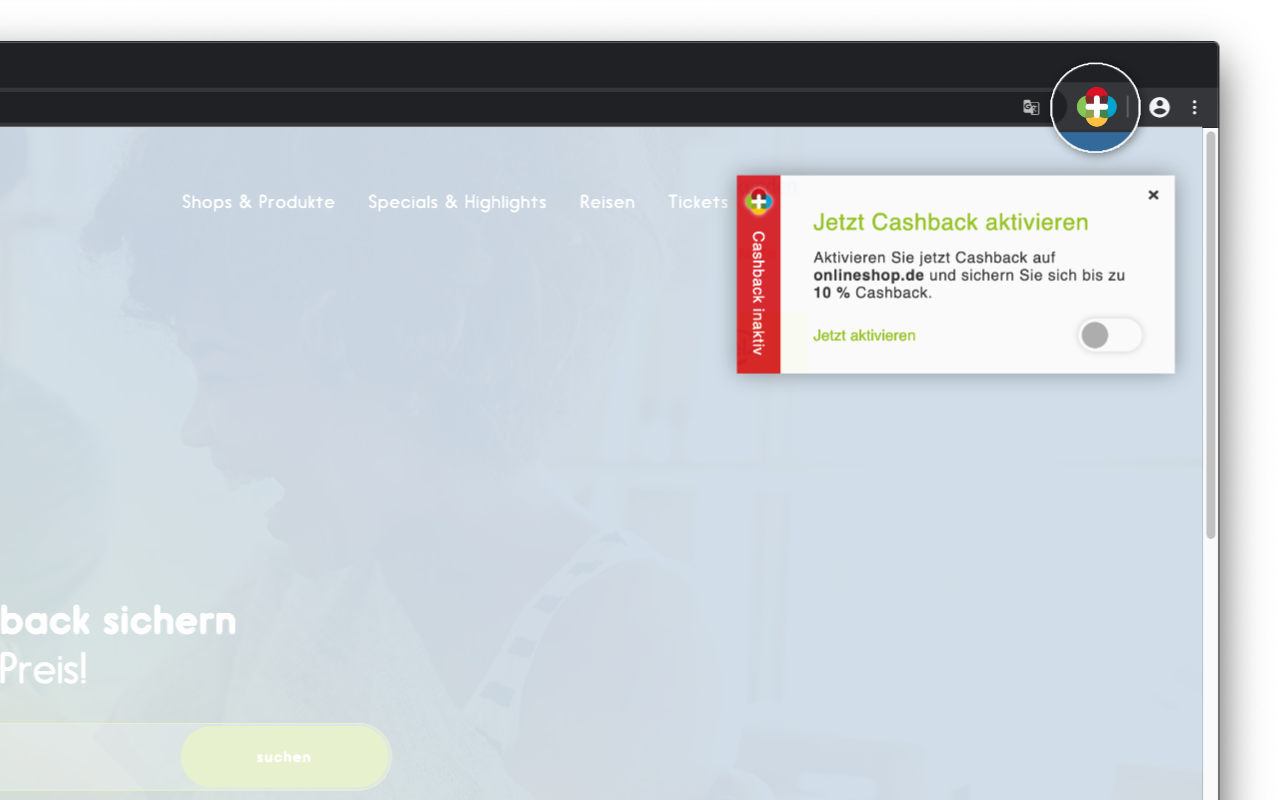Open the Specials & Highlights menu

pos(457,202)
